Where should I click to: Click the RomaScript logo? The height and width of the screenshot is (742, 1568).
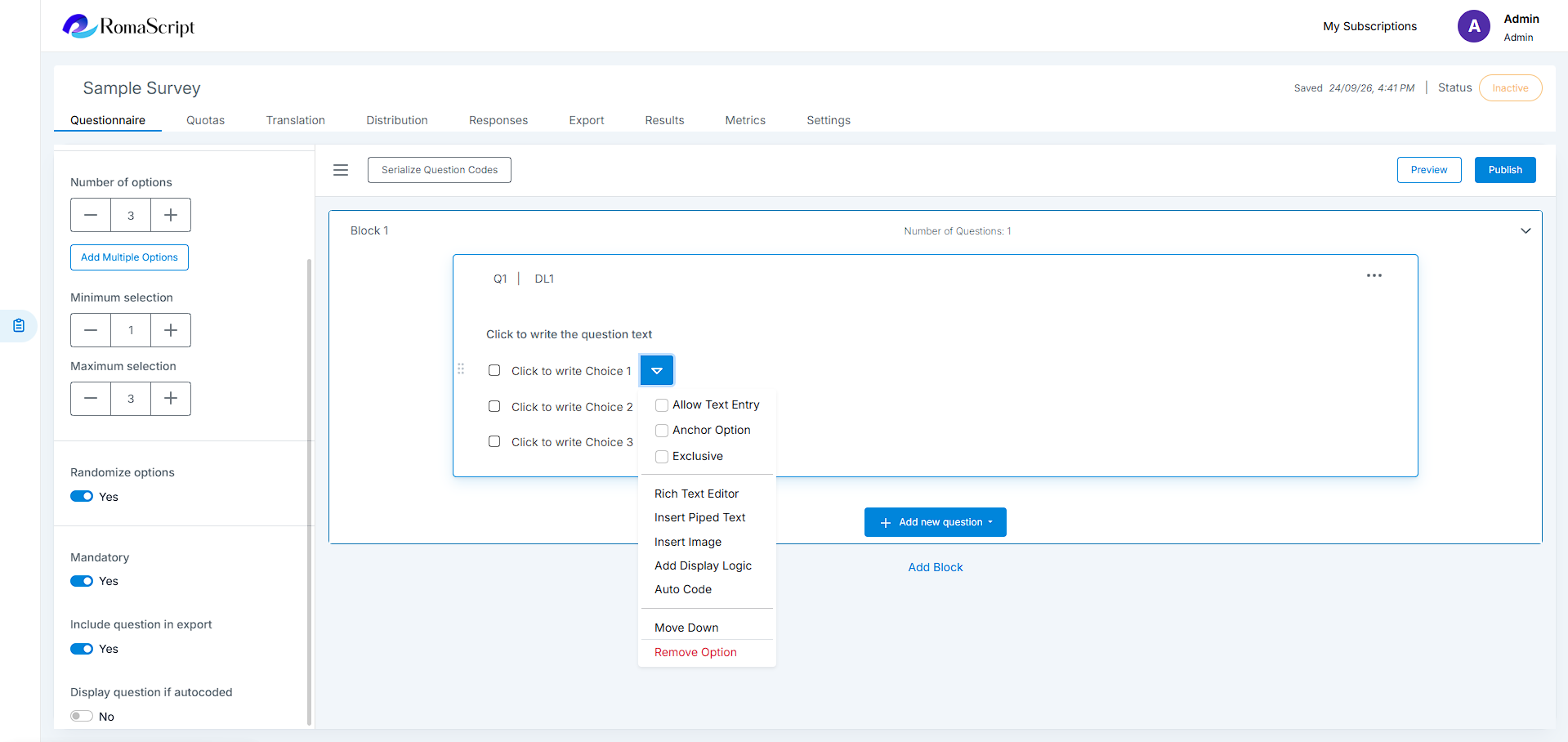click(128, 26)
